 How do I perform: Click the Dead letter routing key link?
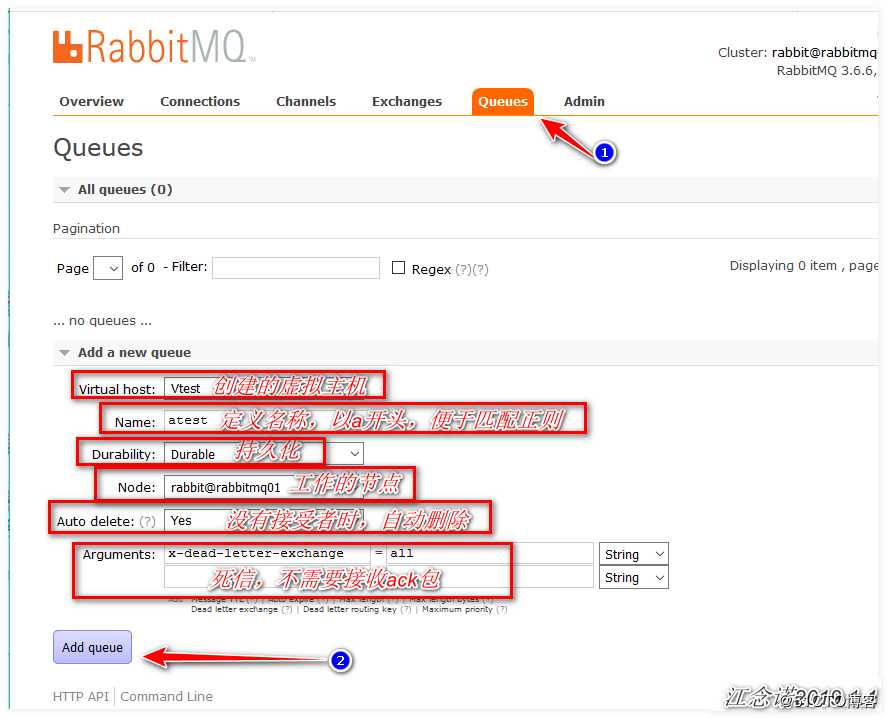(x=350, y=609)
